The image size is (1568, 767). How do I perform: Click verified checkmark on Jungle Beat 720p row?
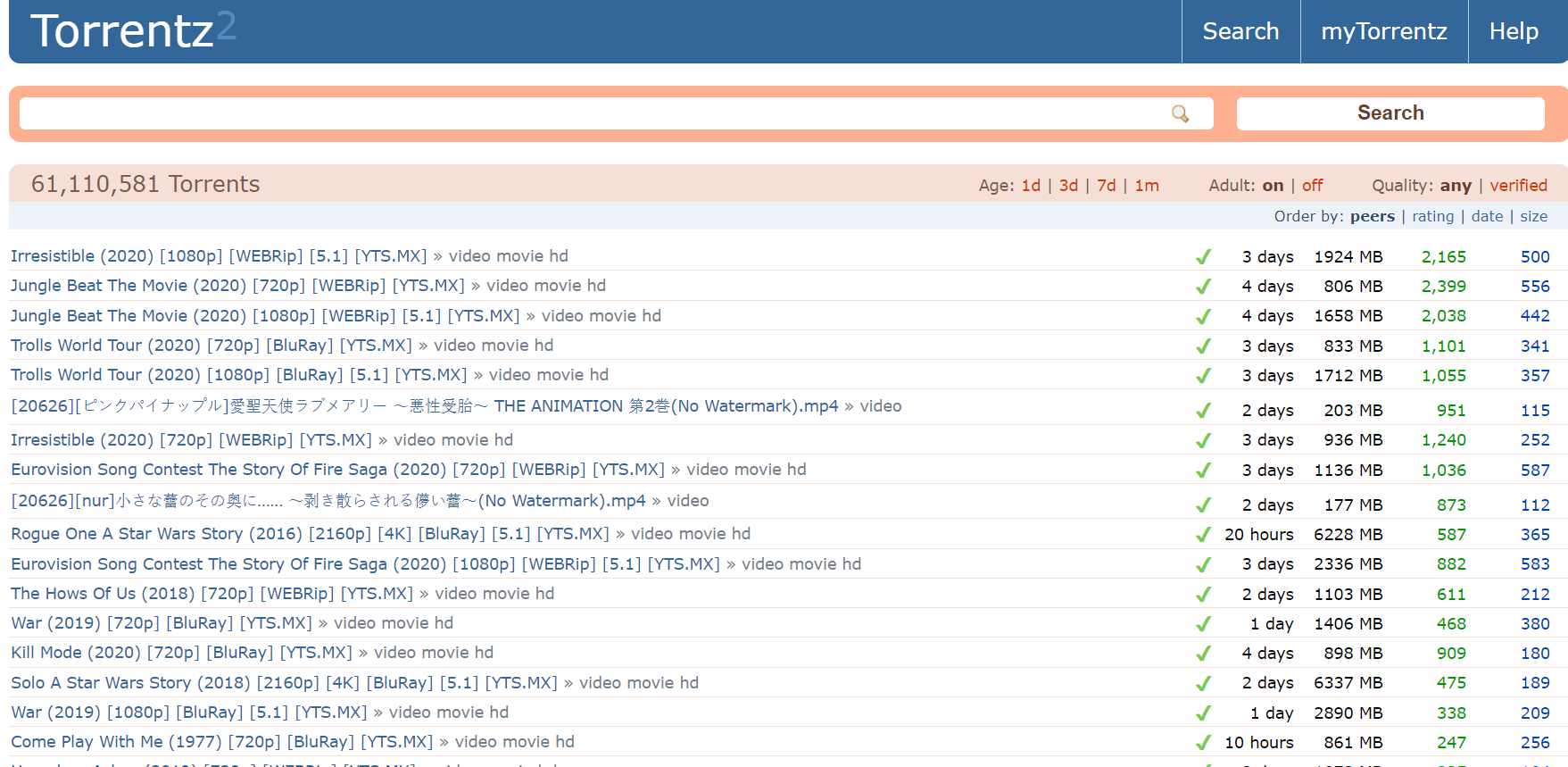[x=1203, y=287]
